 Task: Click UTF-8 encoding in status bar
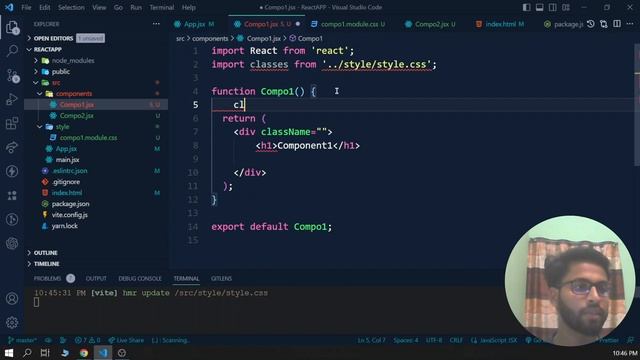[x=433, y=340]
